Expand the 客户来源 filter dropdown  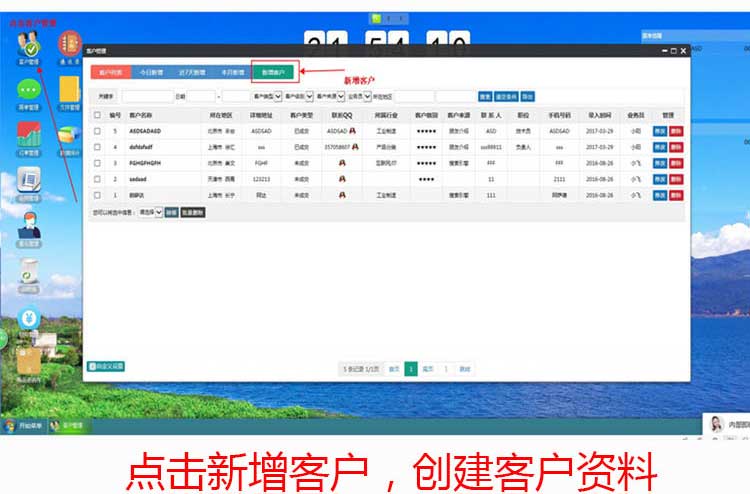point(331,97)
